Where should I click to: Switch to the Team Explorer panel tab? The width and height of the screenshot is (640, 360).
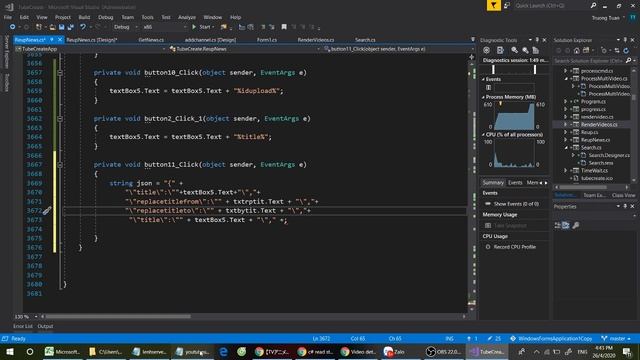pyautogui.click(x=594, y=196)
